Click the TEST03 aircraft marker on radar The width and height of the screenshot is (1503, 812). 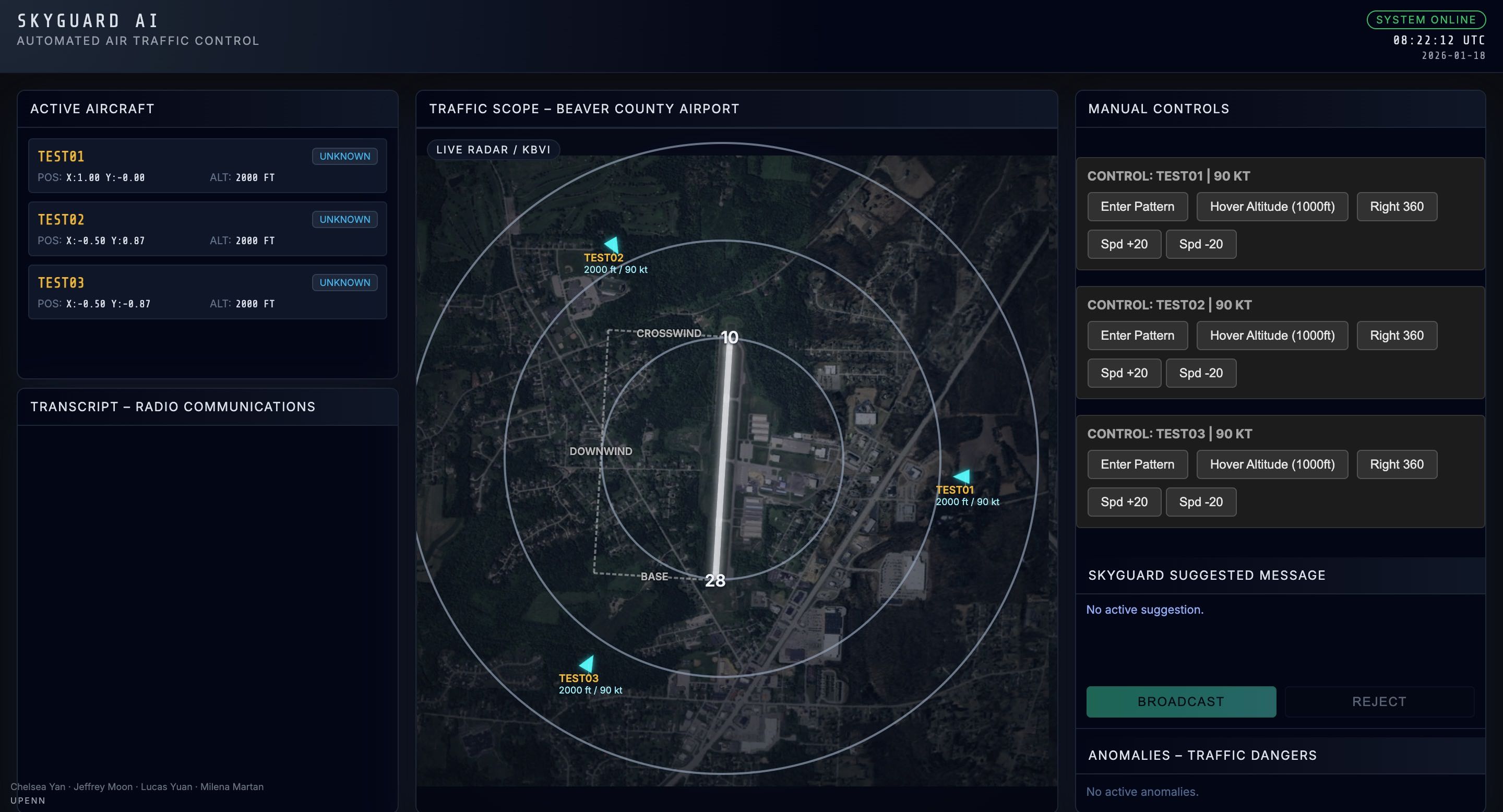[588, 664]
